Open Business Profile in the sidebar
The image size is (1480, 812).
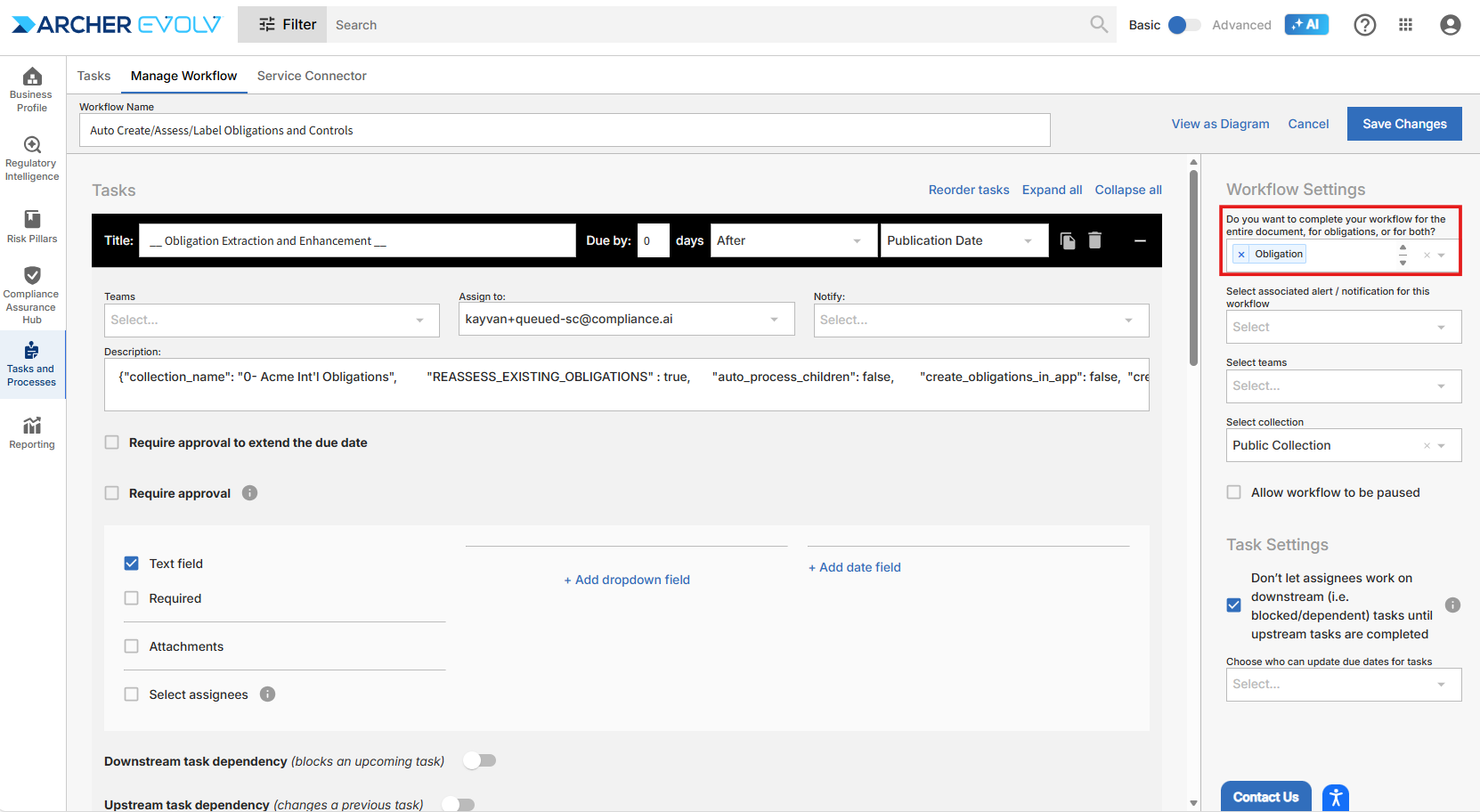(32, 89)
